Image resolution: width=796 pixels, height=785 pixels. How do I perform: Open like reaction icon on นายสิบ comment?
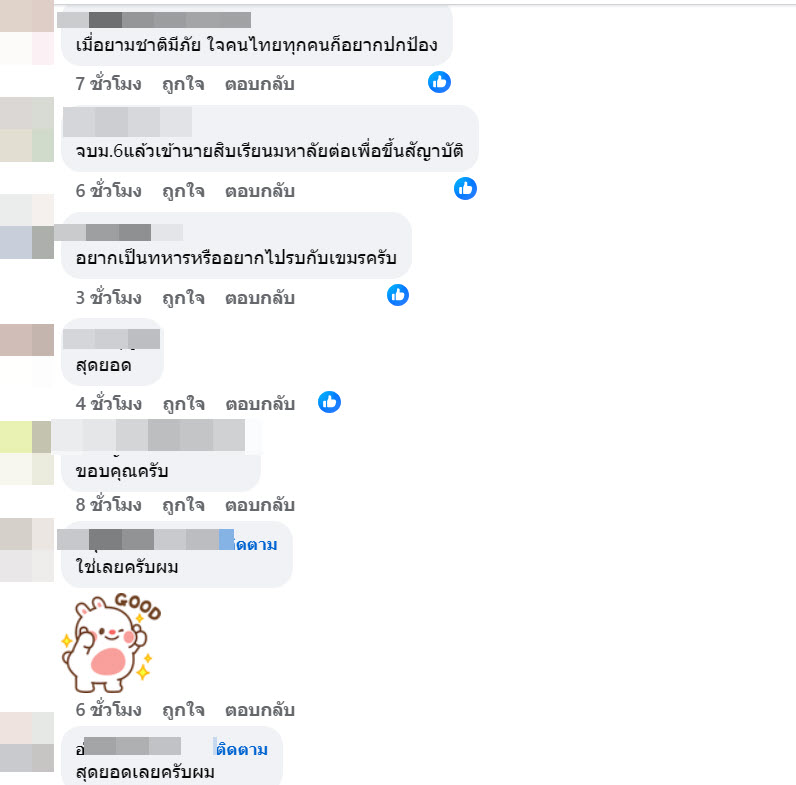click(x=465, y=188)
